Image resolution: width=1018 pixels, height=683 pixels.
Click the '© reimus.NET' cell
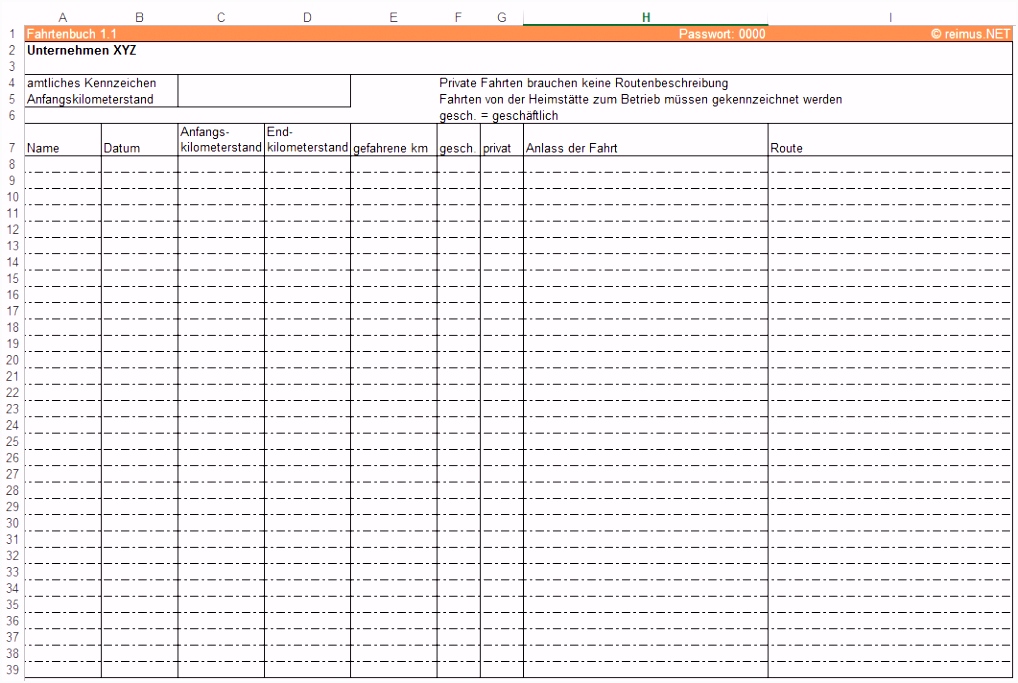(970, 34)
